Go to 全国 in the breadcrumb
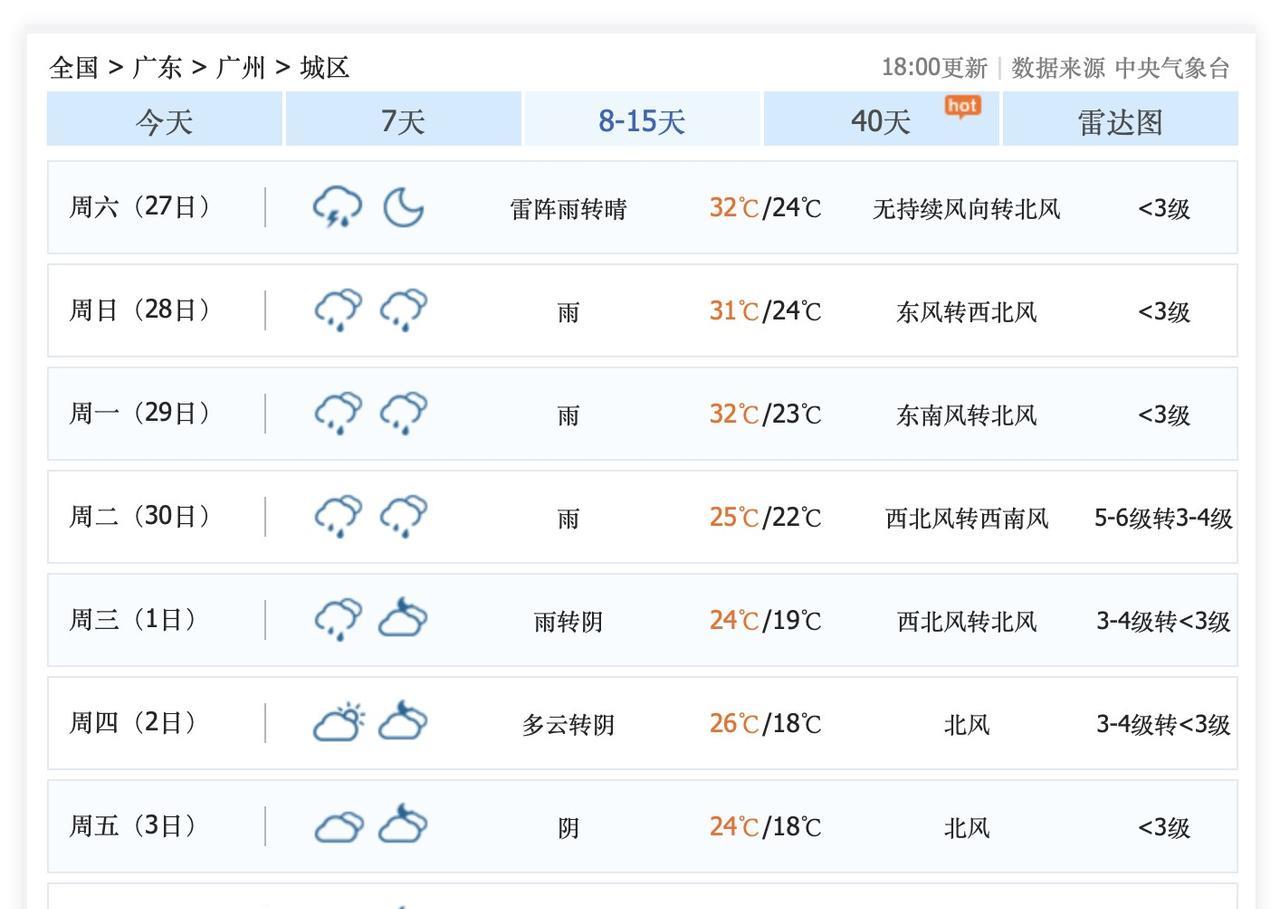Image resolution: width=1280 pixels, height=909 pixels. [74, 68]
